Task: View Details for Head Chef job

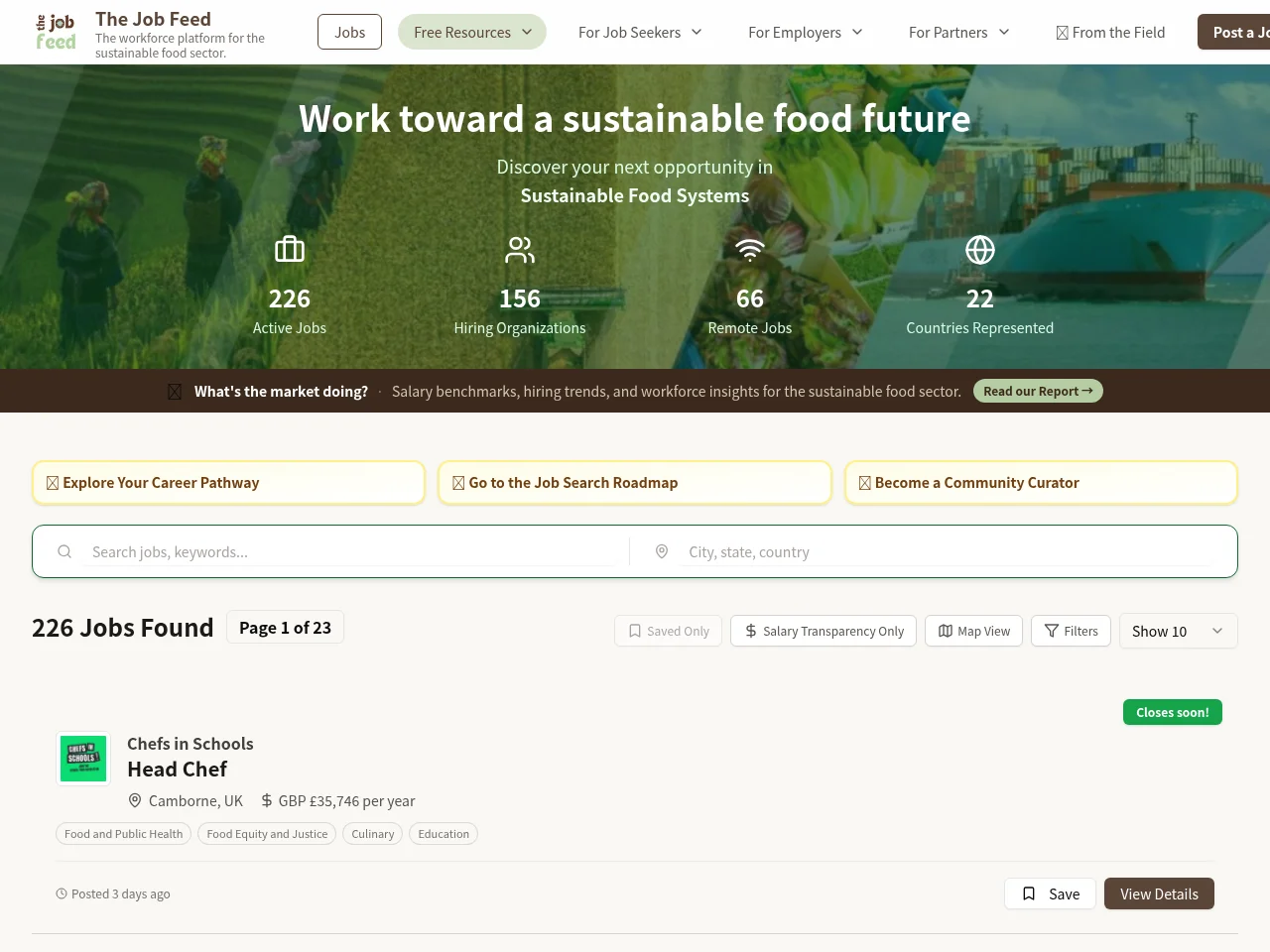Action: tap(1159, 893)
